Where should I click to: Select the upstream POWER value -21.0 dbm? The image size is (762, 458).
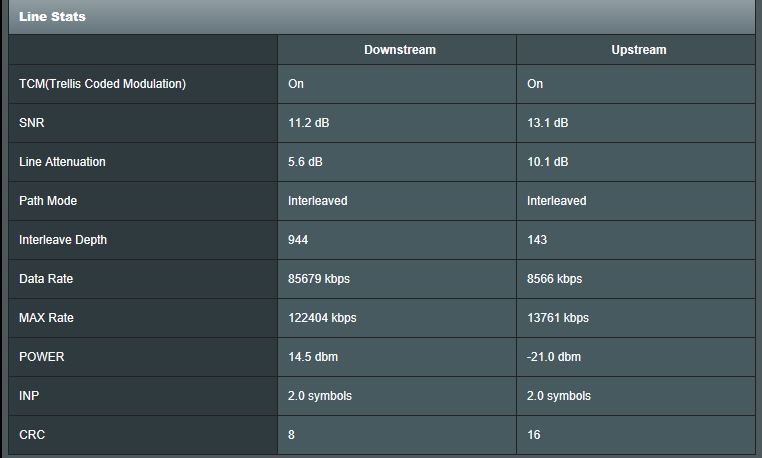(x=554, y=357)
